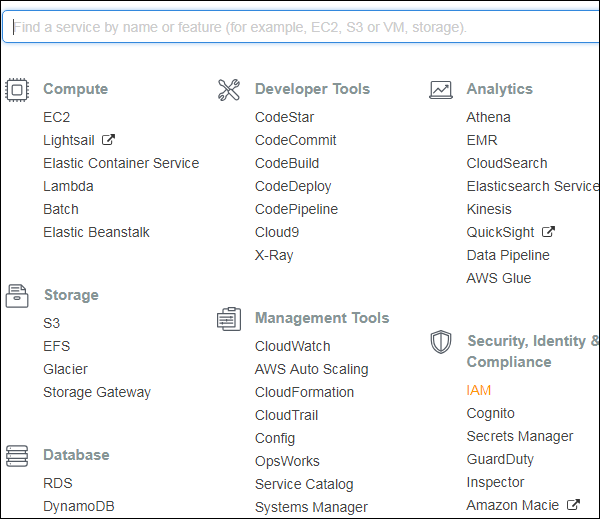Open DynamoDB under Database
Screen dimensions: 600x519
tap(79, 506)
